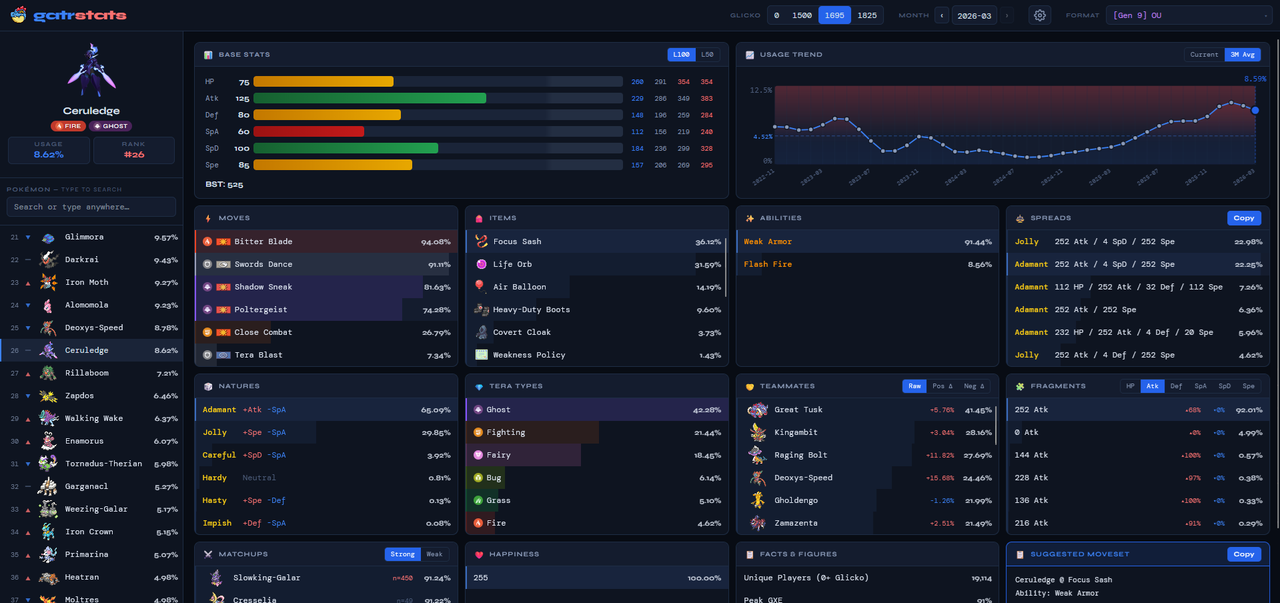Open the settings gear icon
Viewport: 1280px width, 603px height.
pos(1040,15)
